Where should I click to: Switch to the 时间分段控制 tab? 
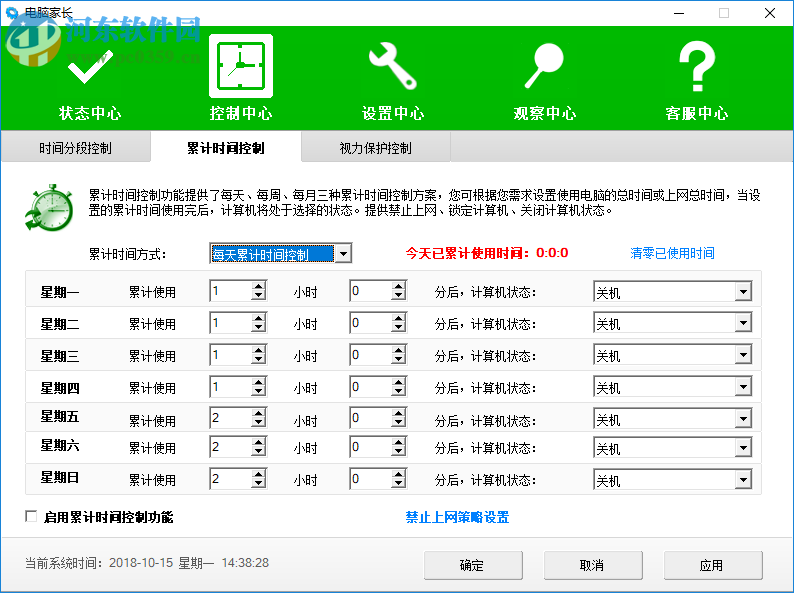(x=75, y=148)
